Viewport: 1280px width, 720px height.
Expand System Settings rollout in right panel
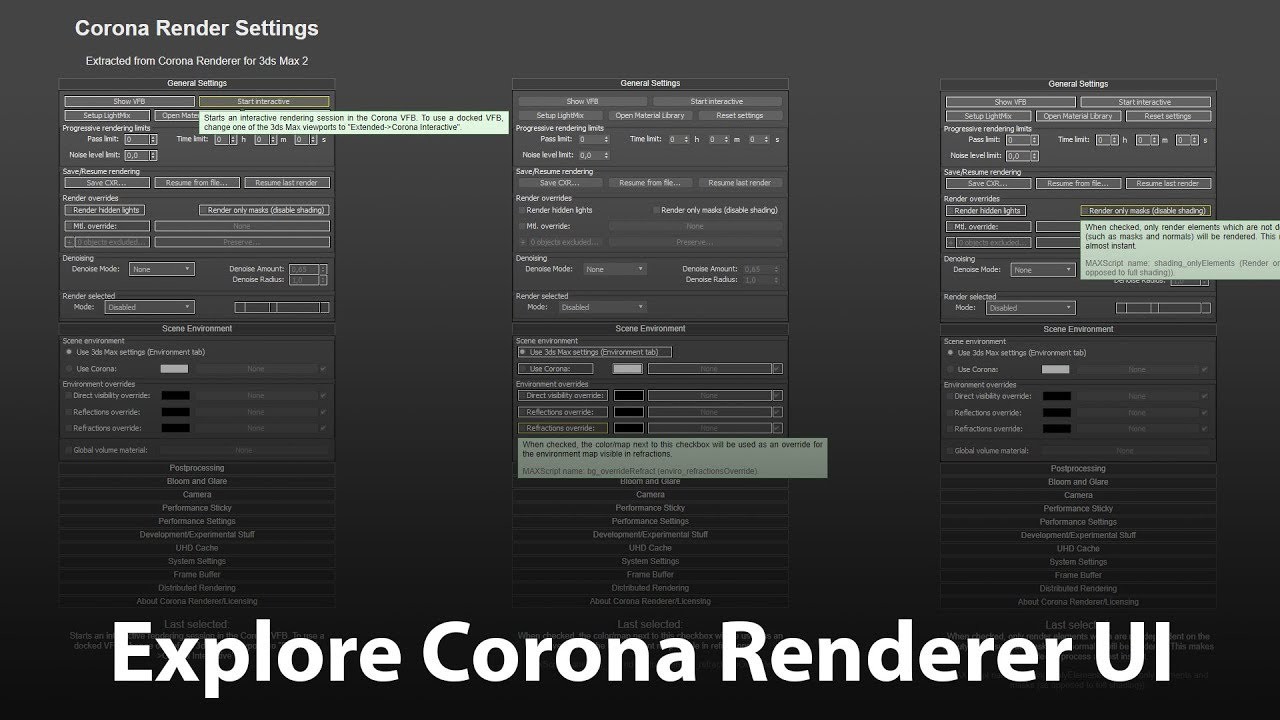(x=1078, y=562)
